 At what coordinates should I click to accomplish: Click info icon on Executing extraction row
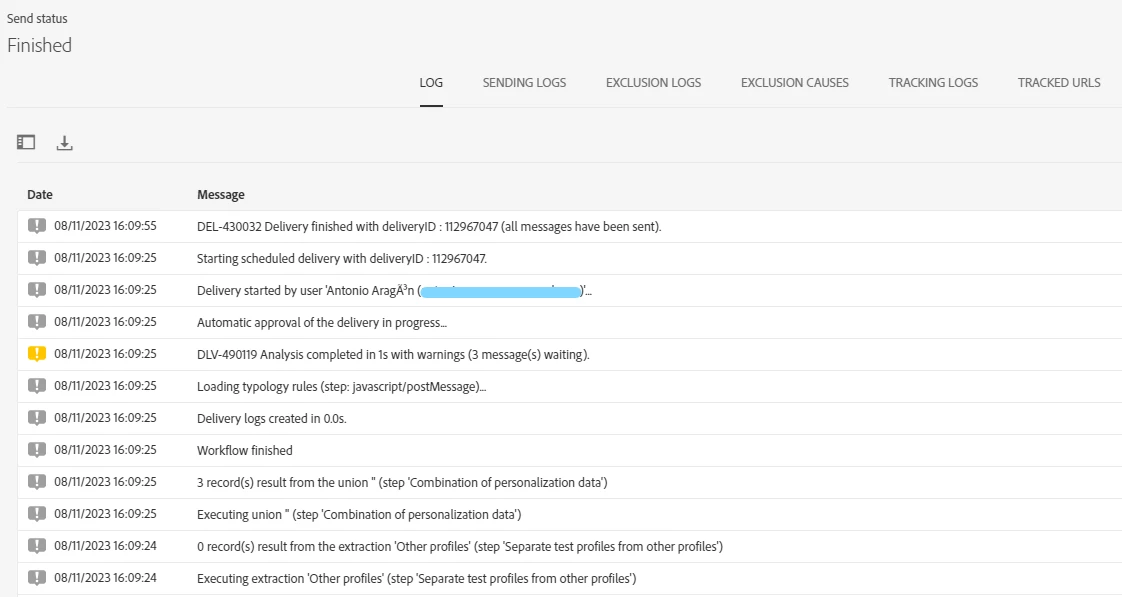(36, 578)
